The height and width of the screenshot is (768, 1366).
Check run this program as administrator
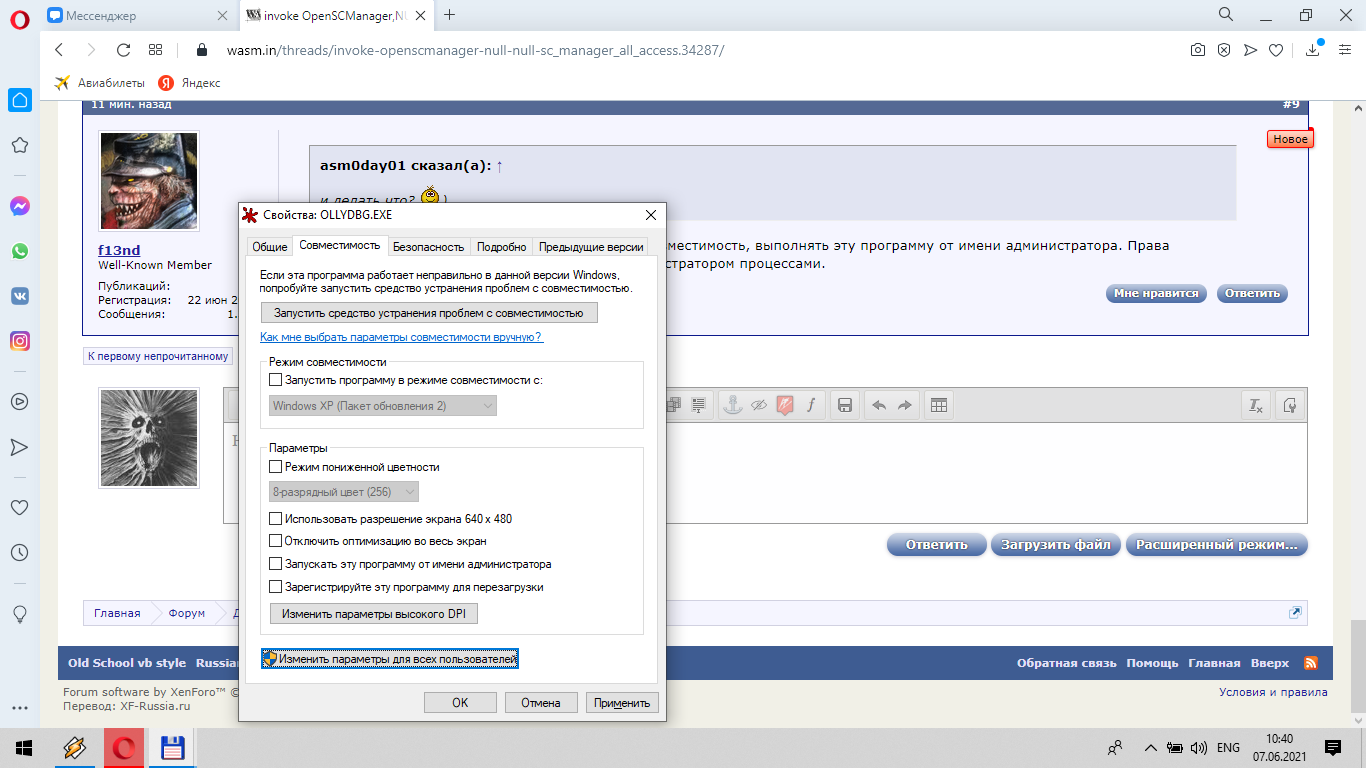click(276, 564)
